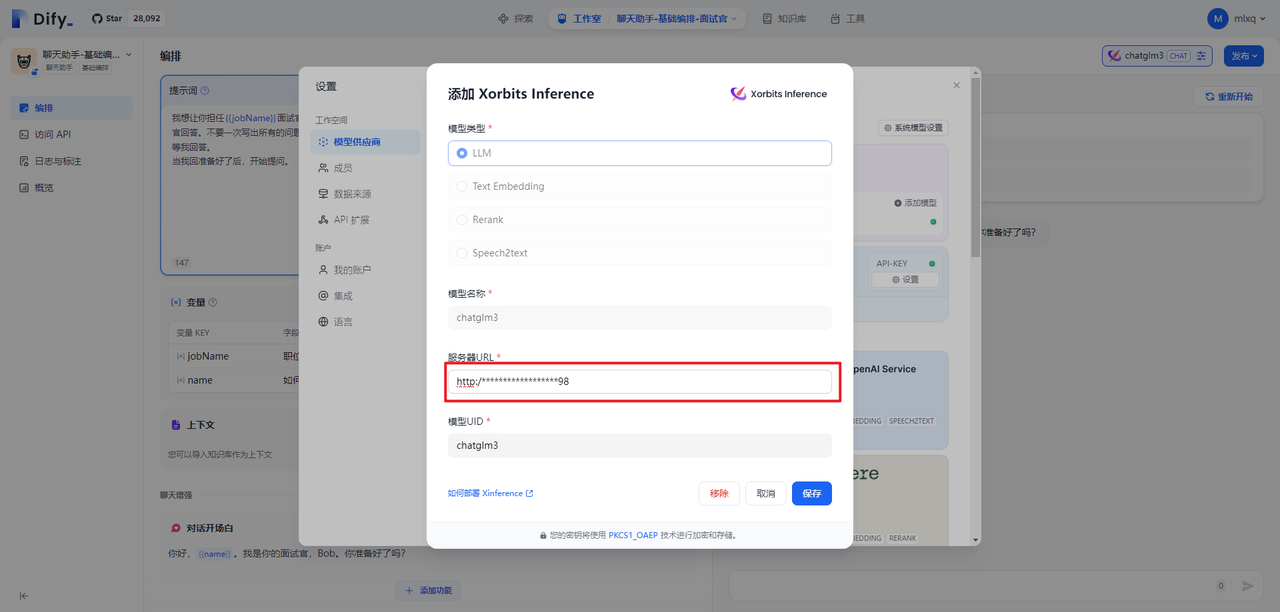Open the Publish (发布) dropdown button
The width and height of the screenshot is (1280, 612).
point(1244,56)
